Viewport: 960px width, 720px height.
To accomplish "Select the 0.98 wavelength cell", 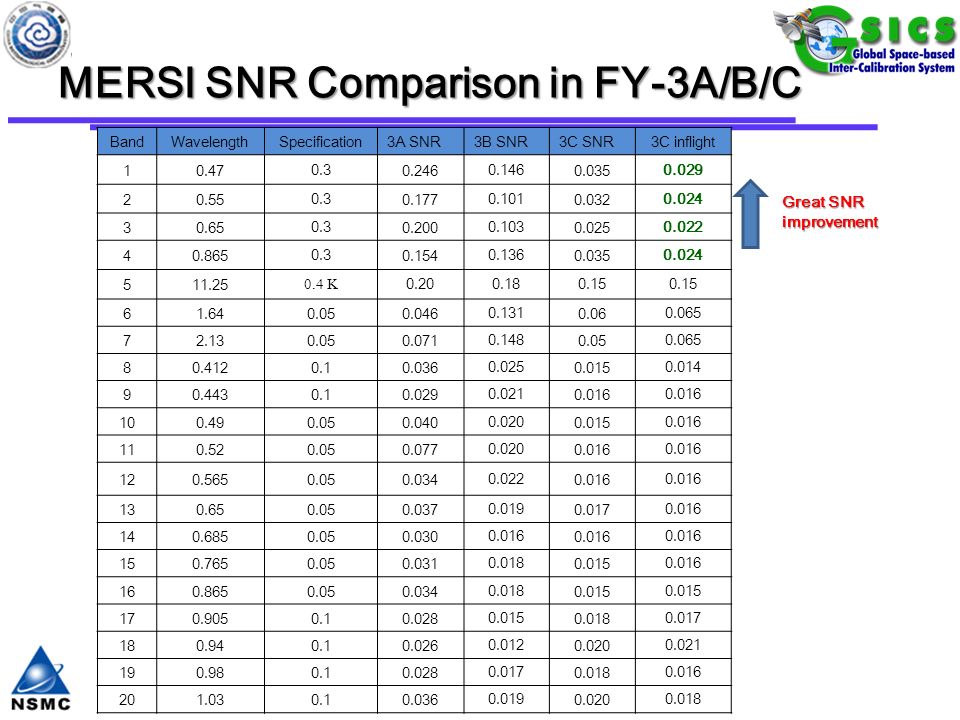I will click(210, 673).
